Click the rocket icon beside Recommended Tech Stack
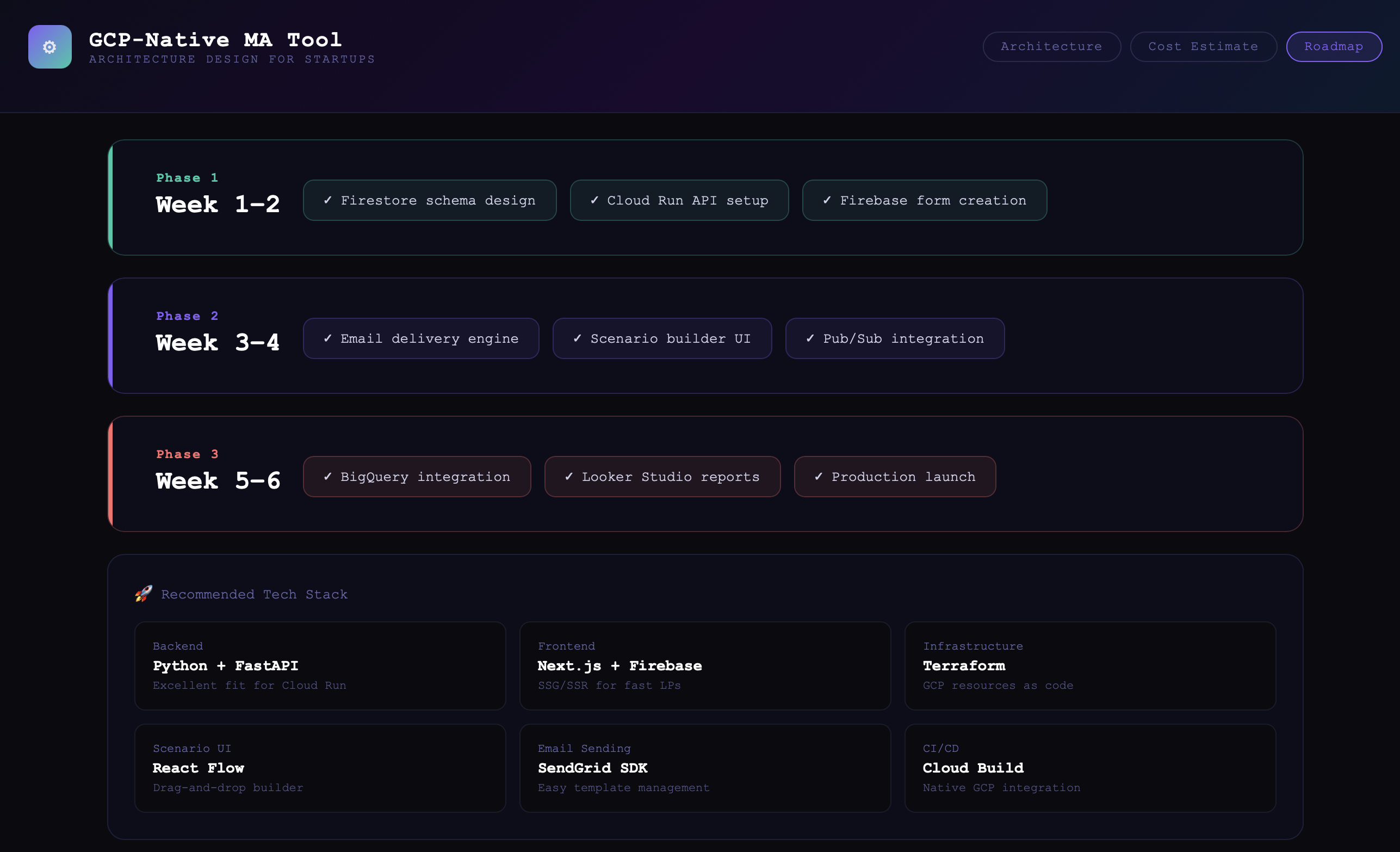Image resolution: width=1400 pixels, height=852 pixels. point(143,594)
